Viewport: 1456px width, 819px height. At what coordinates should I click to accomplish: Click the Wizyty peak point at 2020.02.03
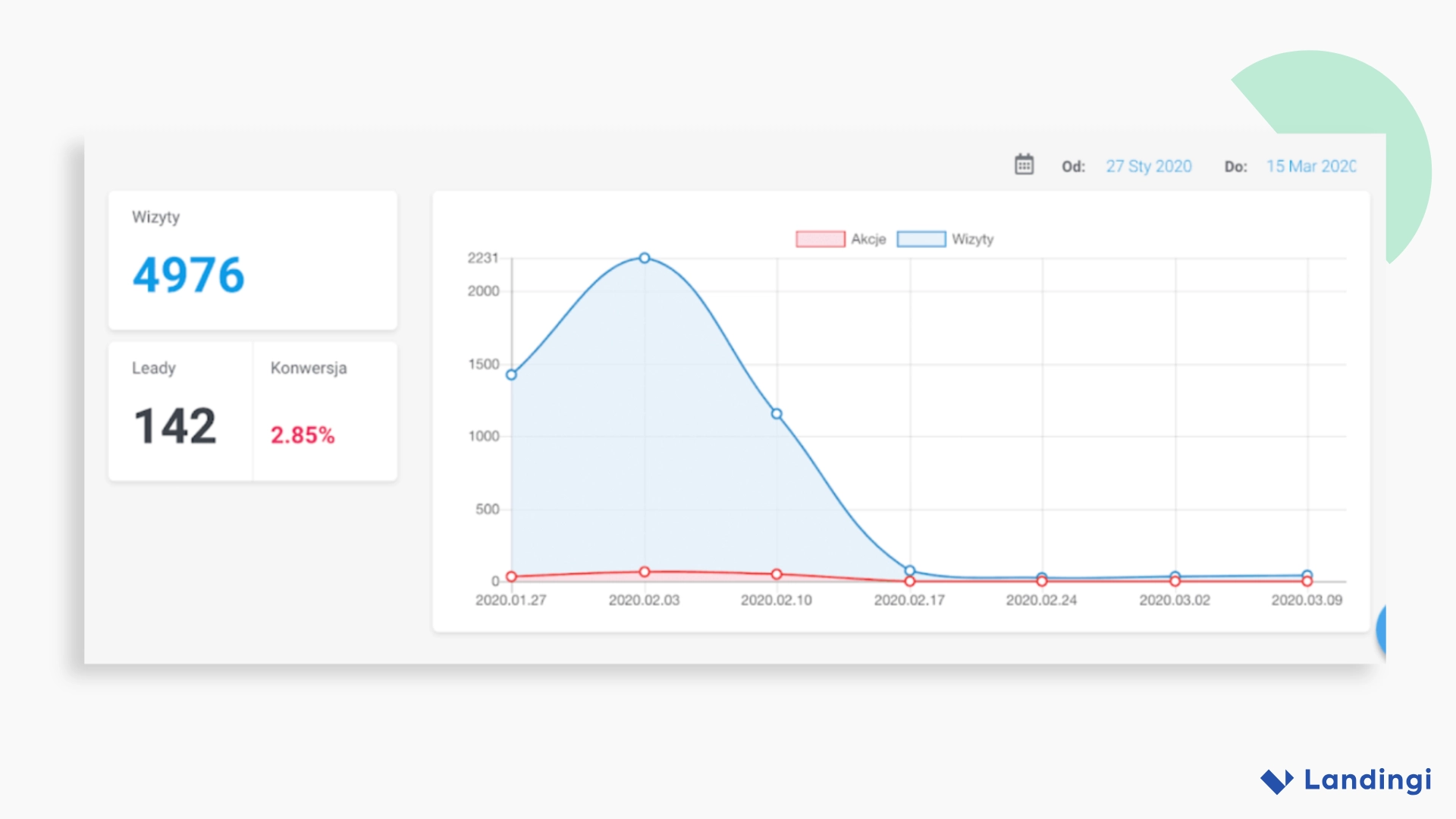[644, 258]
